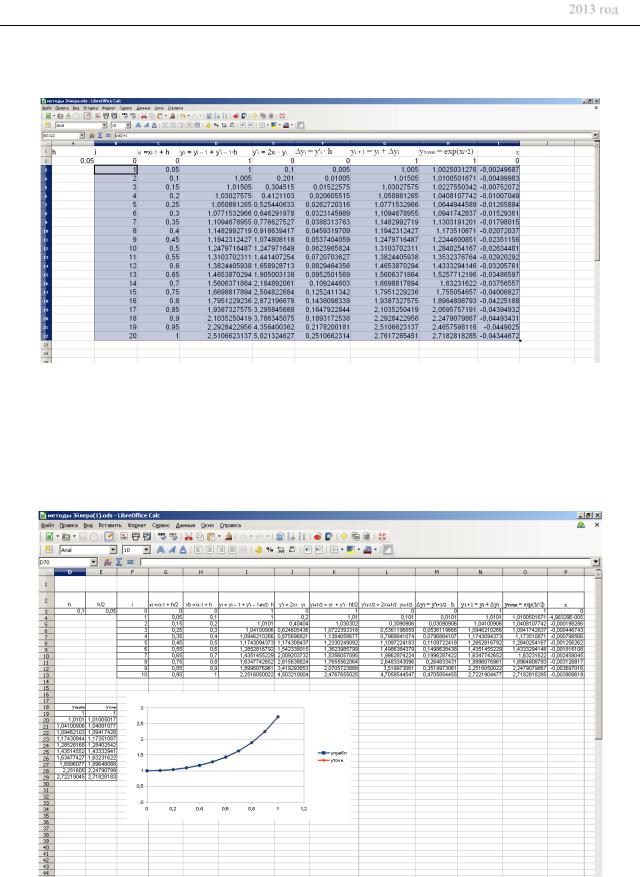Click yприбл legend entry in chart
The image size is (640, 877).
pyautogui.click(x=332, y=753)
